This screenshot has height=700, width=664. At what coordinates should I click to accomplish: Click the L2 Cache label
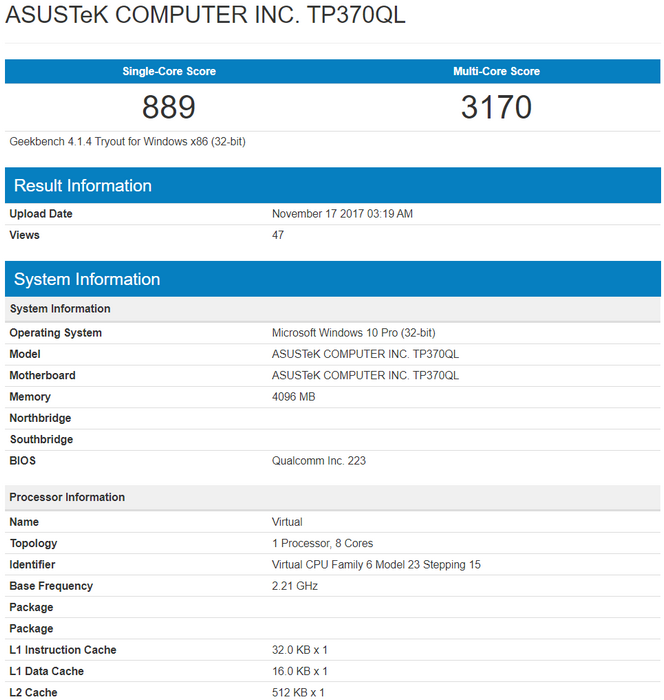click(x=33, y=693)
